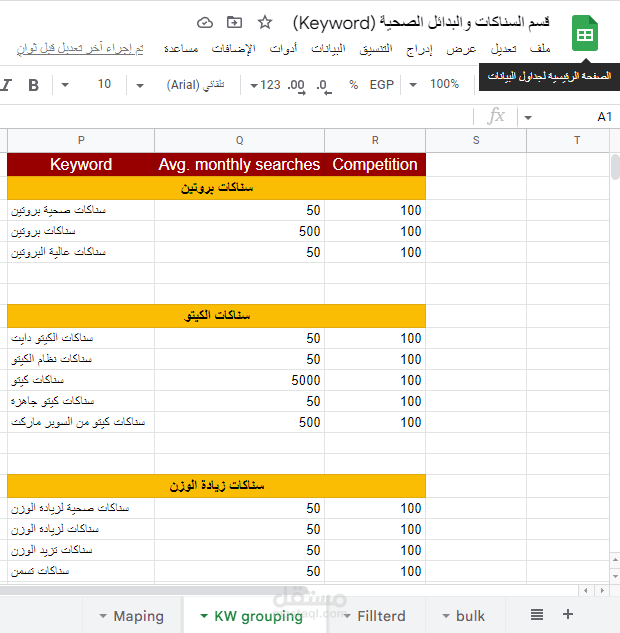Click vertical scroll down arrow
Screen dimensions: 620x633
[615, 576]
